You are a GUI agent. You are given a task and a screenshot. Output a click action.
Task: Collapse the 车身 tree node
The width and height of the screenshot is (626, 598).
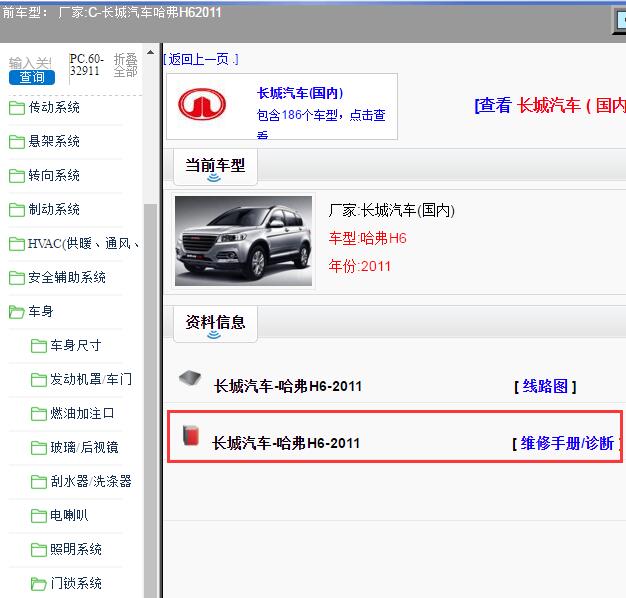point(41,311)
